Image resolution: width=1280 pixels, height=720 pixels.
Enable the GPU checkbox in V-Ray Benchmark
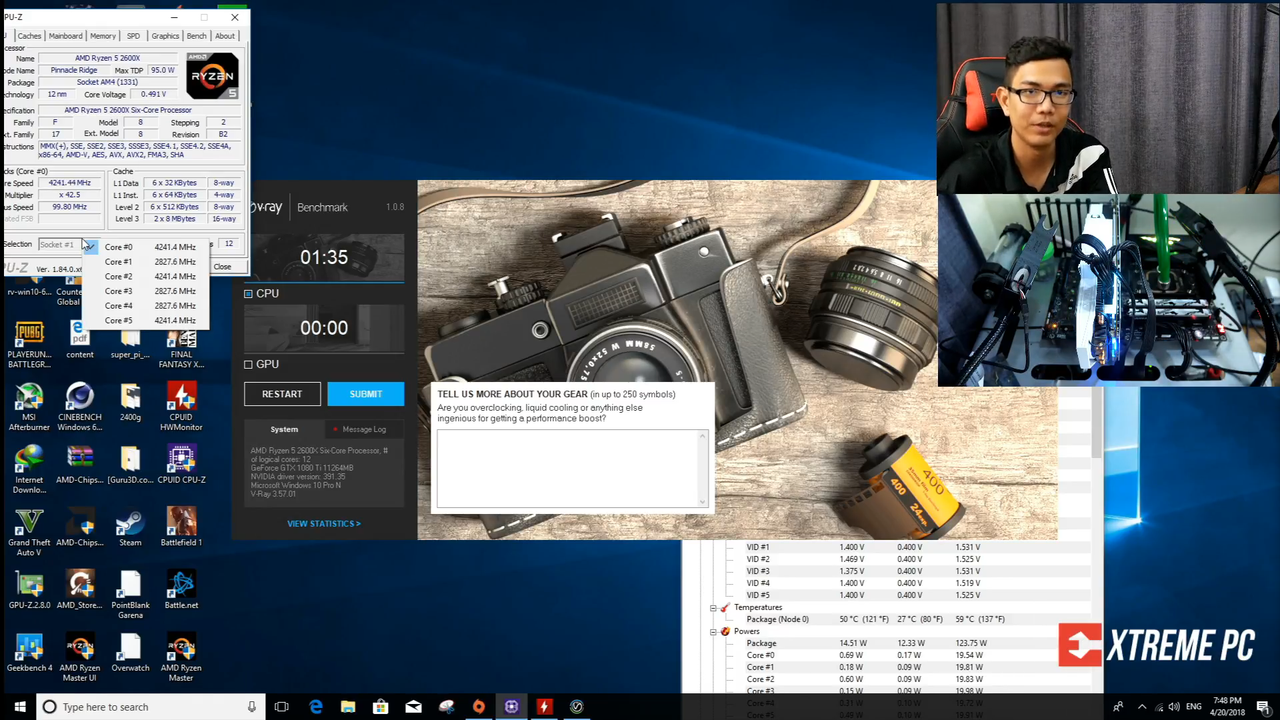248,365
